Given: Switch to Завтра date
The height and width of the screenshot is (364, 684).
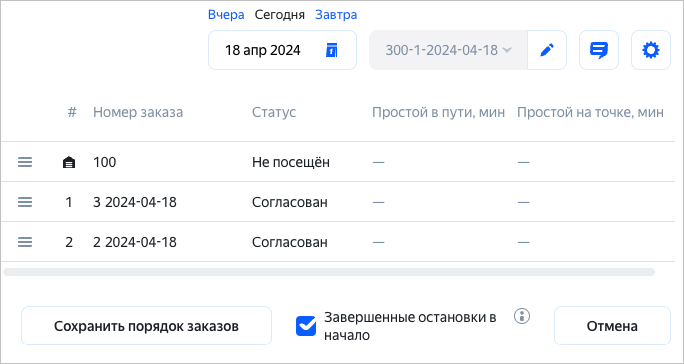Looking at the screenshot, I should point(336,15).
